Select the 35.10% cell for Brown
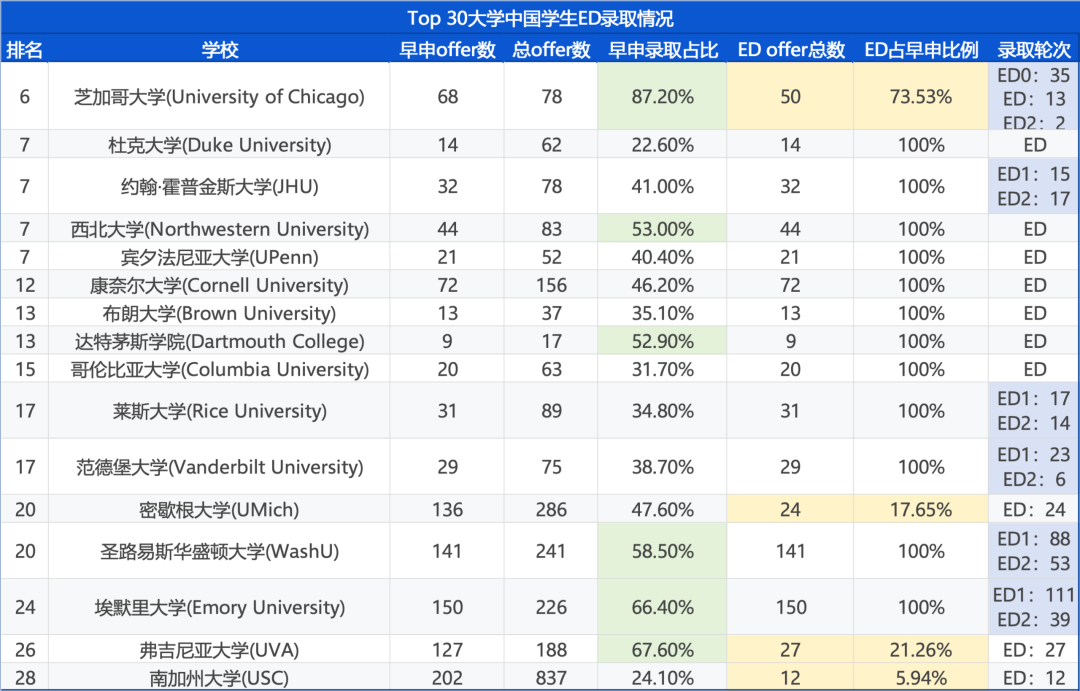This screenshot has width=1080, height=691. click(x=663, y=313)
